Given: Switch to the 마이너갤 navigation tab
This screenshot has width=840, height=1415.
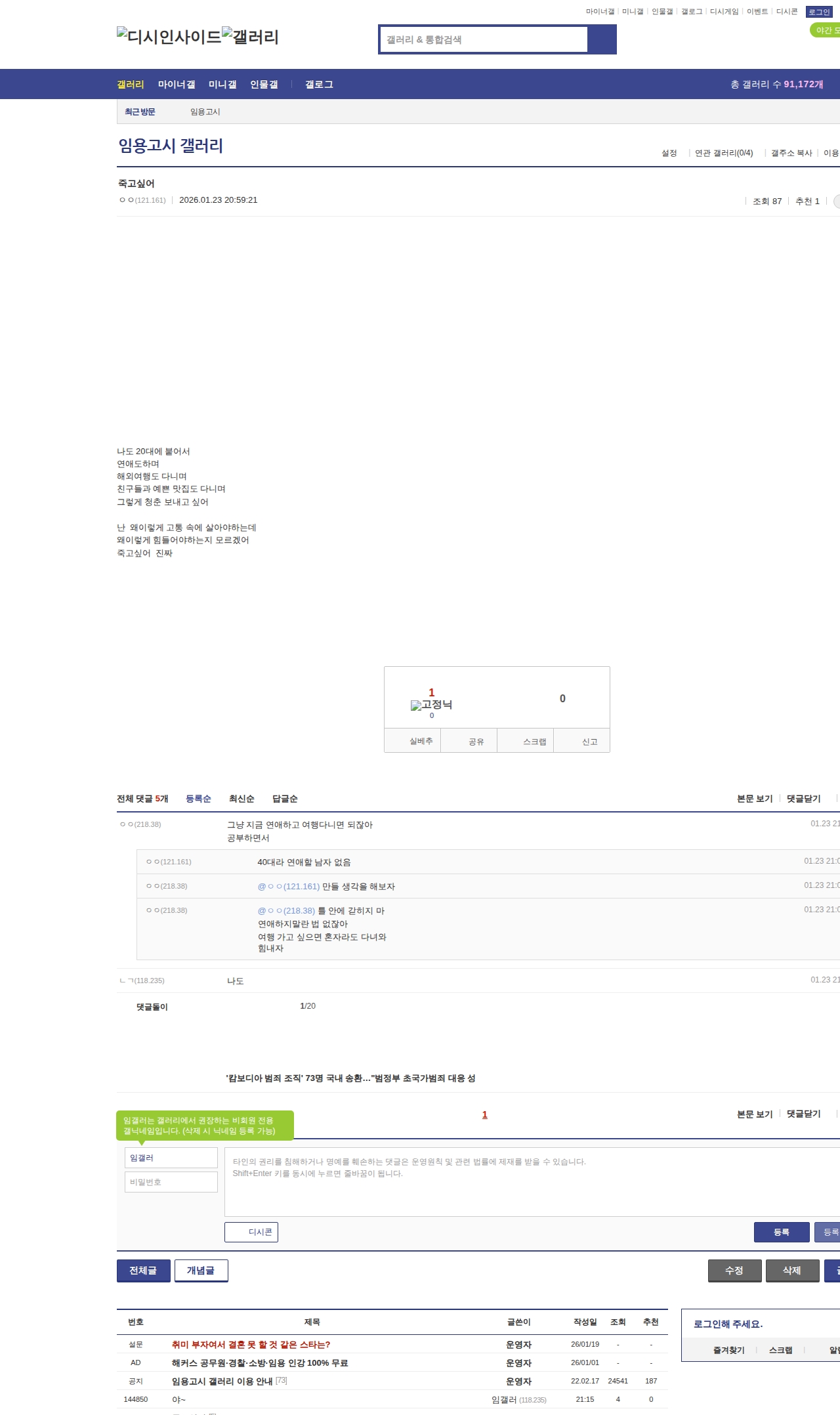Looking at the screenshot, I should point(177,85).
